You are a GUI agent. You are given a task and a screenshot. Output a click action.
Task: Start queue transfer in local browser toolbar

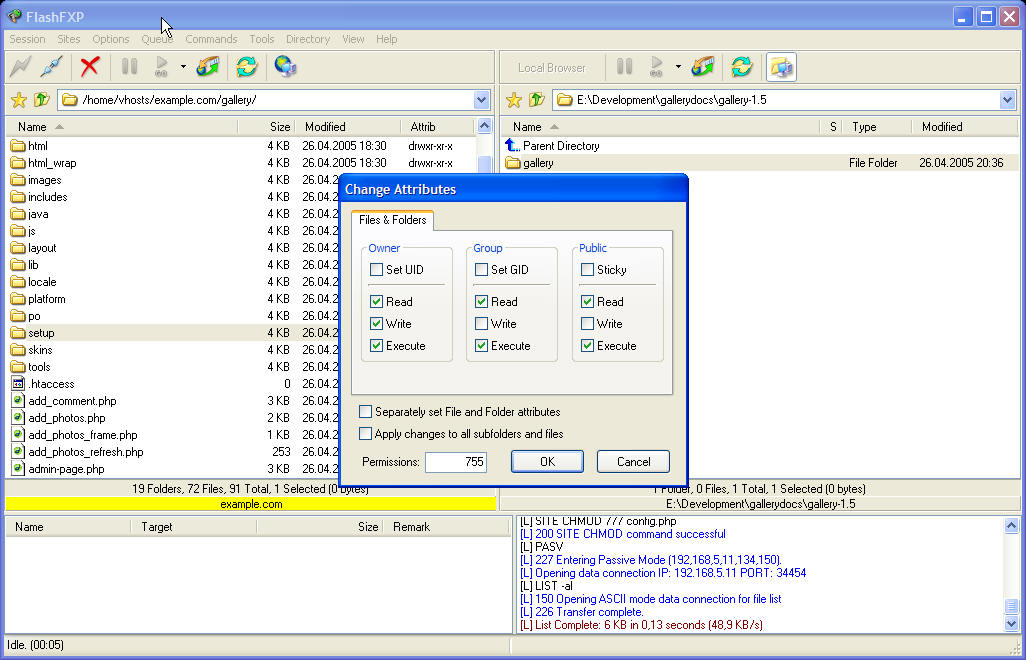pos(656,66)
